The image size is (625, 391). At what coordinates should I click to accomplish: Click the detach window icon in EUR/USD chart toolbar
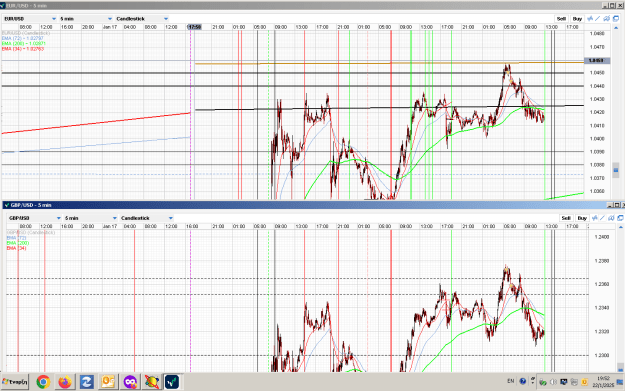tap(616, 18)
